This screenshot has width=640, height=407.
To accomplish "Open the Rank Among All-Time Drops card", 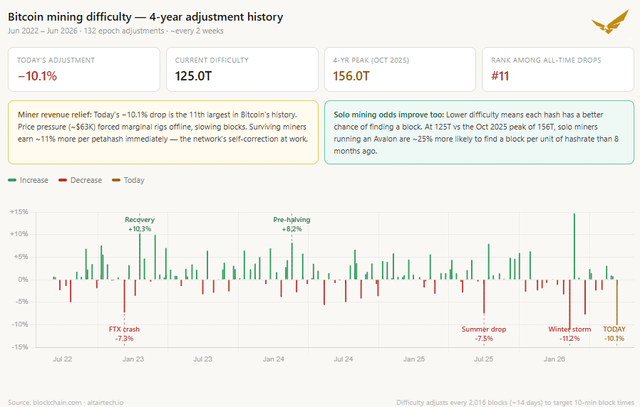I will point(558,69).
